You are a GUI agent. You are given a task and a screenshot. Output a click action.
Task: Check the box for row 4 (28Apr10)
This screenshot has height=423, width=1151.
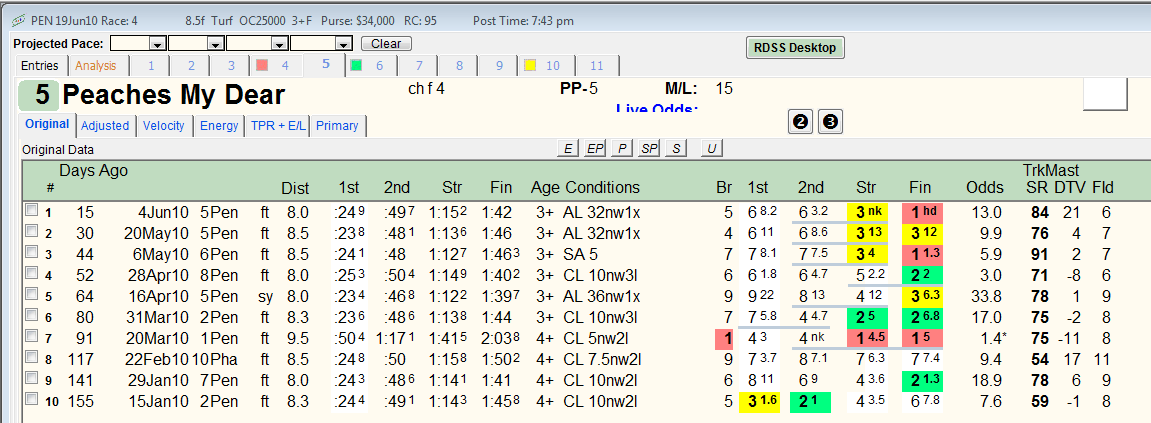[x=32, y=272]
